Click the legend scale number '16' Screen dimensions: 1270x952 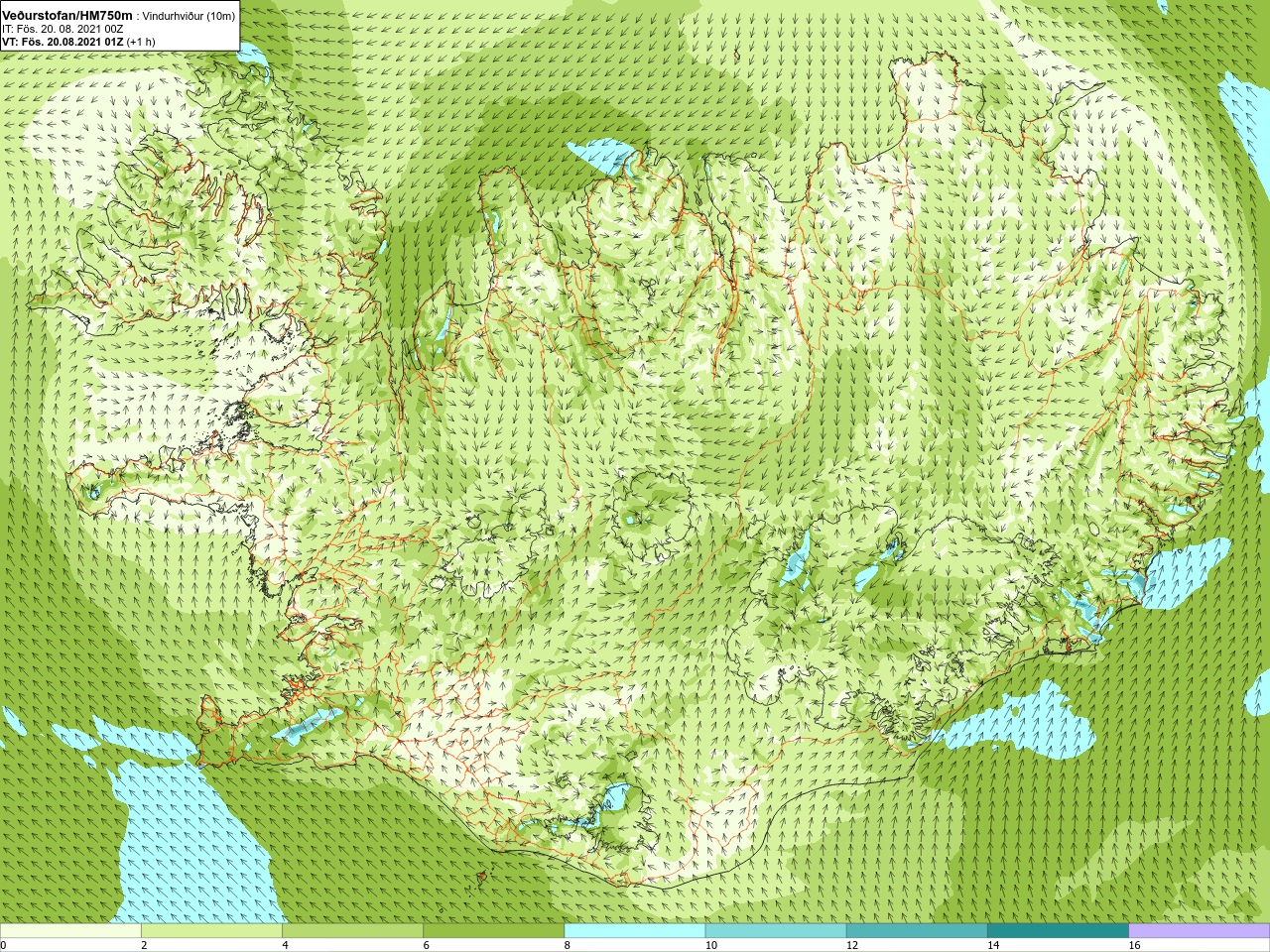1134,945
